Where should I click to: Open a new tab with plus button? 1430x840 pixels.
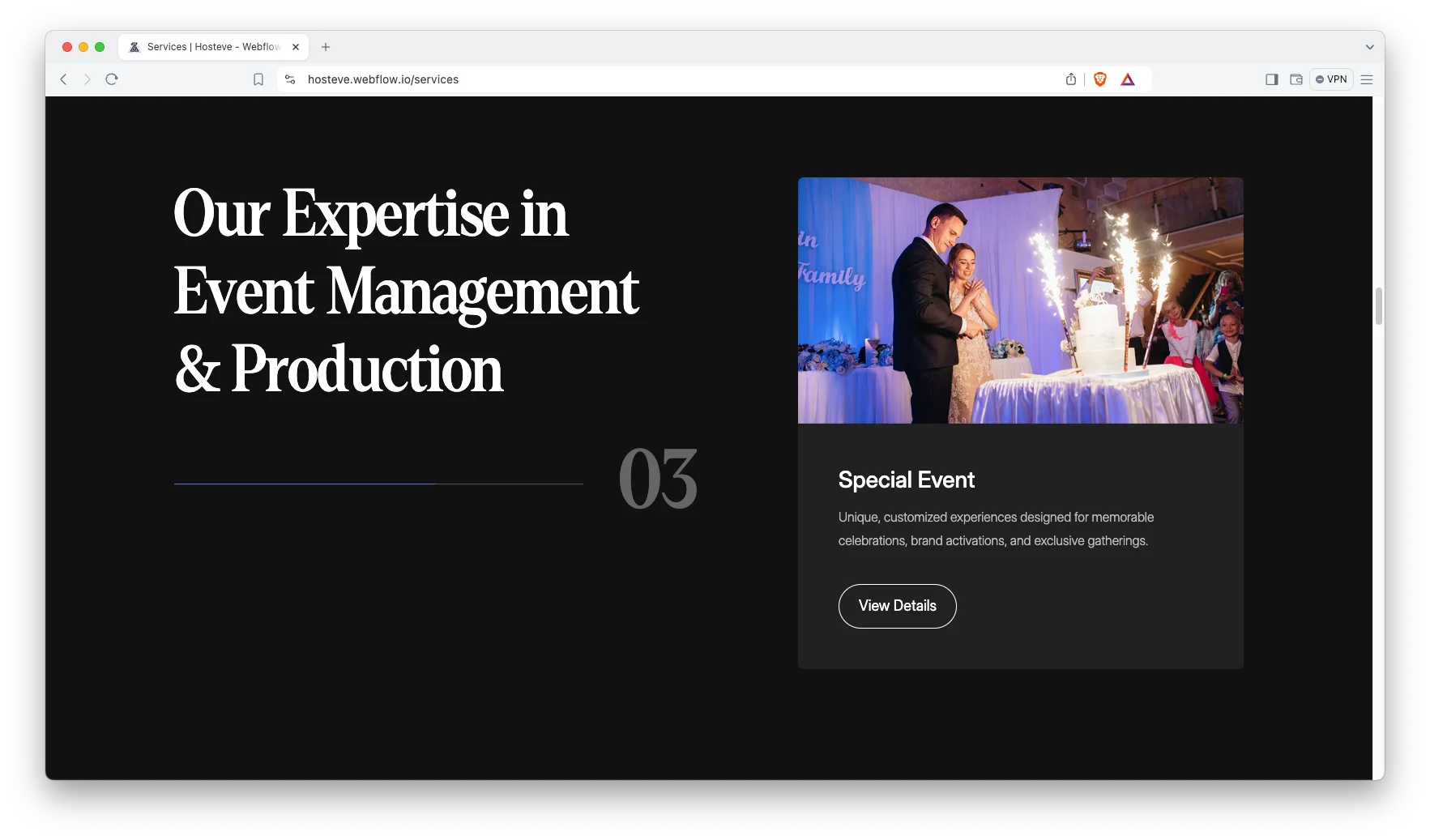(x=326, y=47)
